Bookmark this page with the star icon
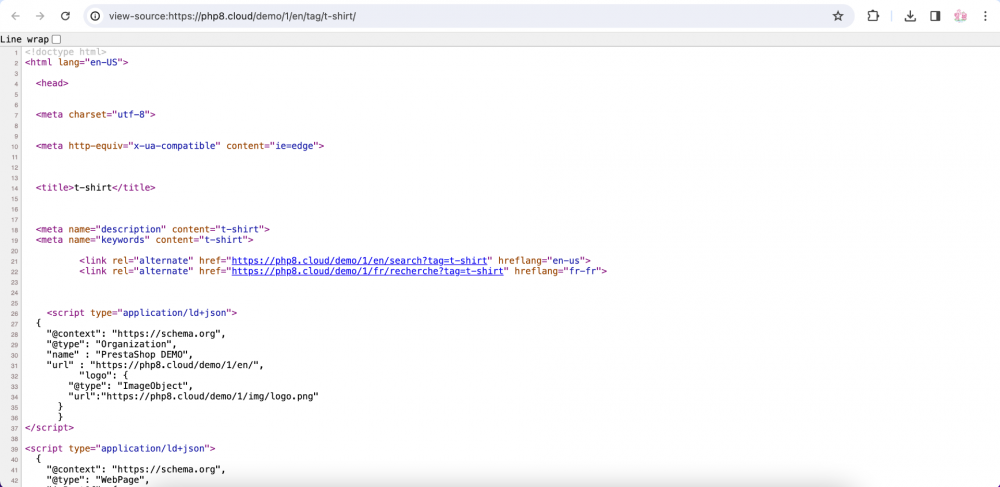 coord(838,16)
